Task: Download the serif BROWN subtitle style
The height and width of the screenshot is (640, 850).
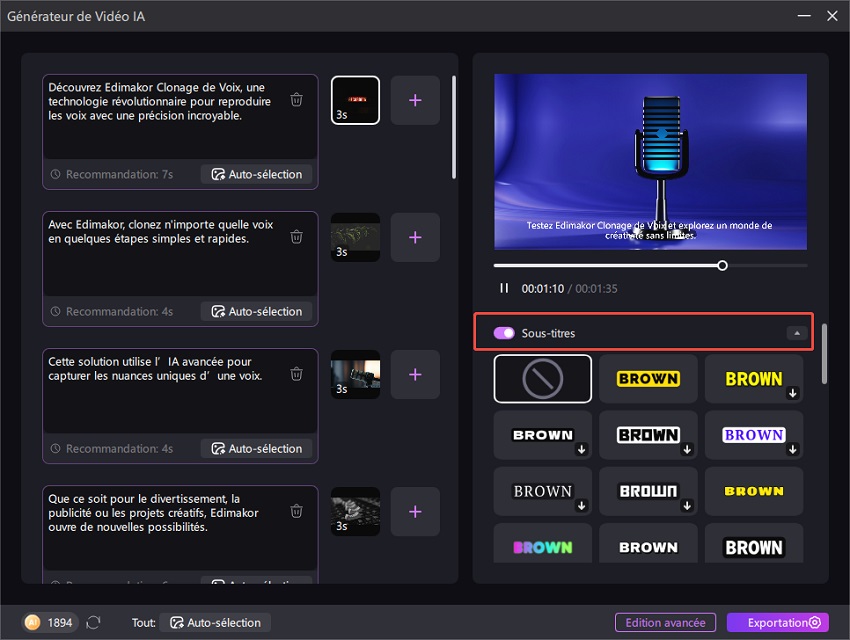Action: point(582,506)
